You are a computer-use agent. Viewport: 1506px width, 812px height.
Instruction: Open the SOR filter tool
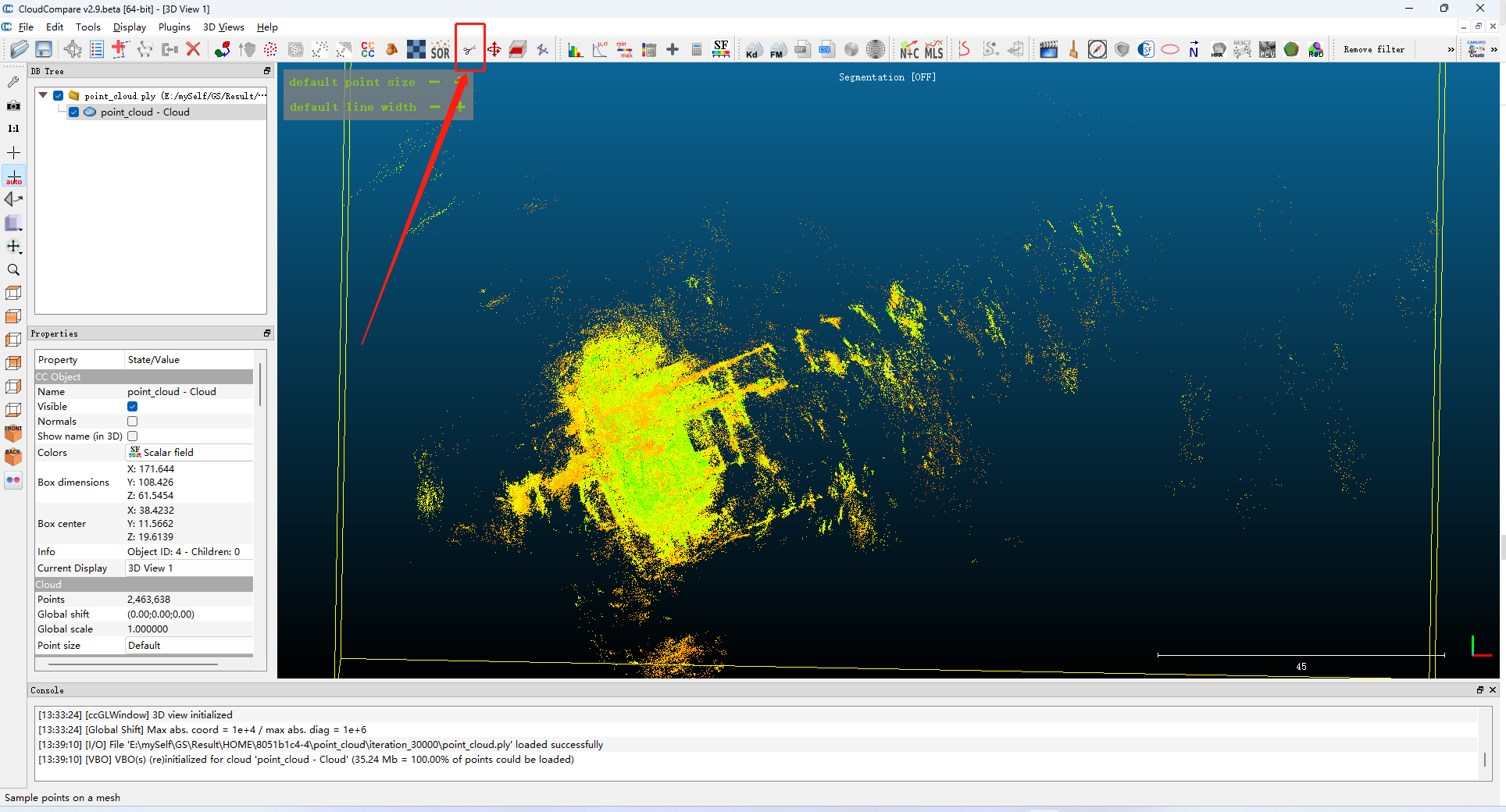(441, 50)
